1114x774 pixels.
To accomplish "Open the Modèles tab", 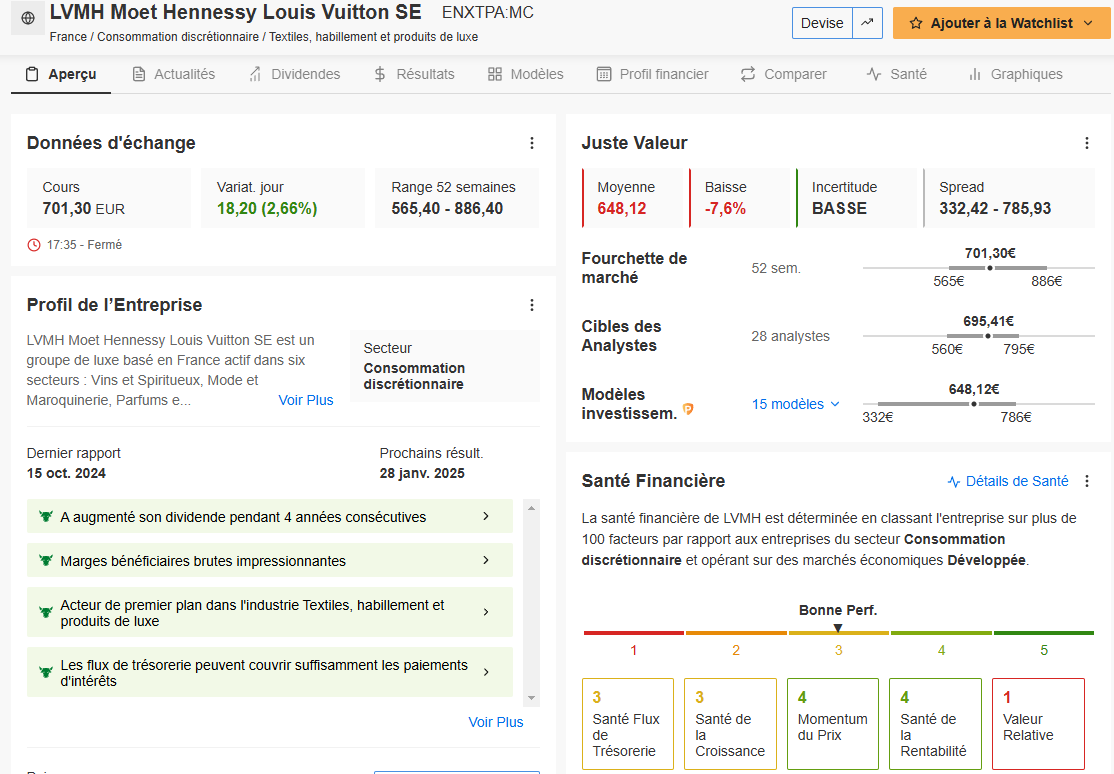I will [x=526, y=74].
